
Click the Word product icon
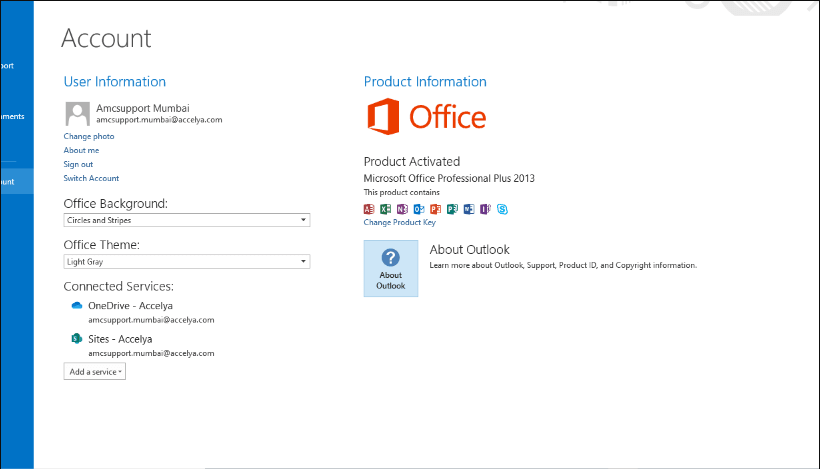click(x=468, y=209)
